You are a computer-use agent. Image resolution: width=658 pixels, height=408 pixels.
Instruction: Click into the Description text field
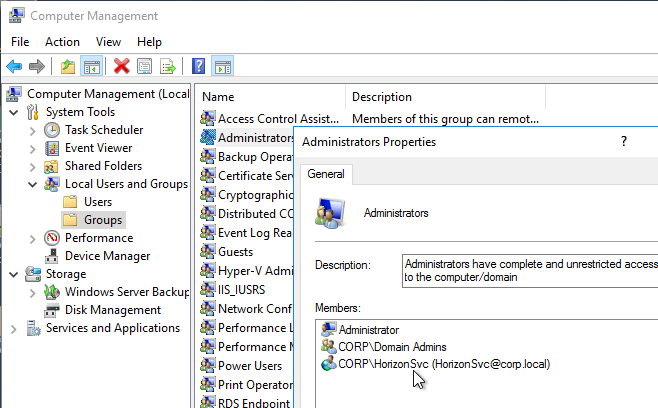point(530,271)
